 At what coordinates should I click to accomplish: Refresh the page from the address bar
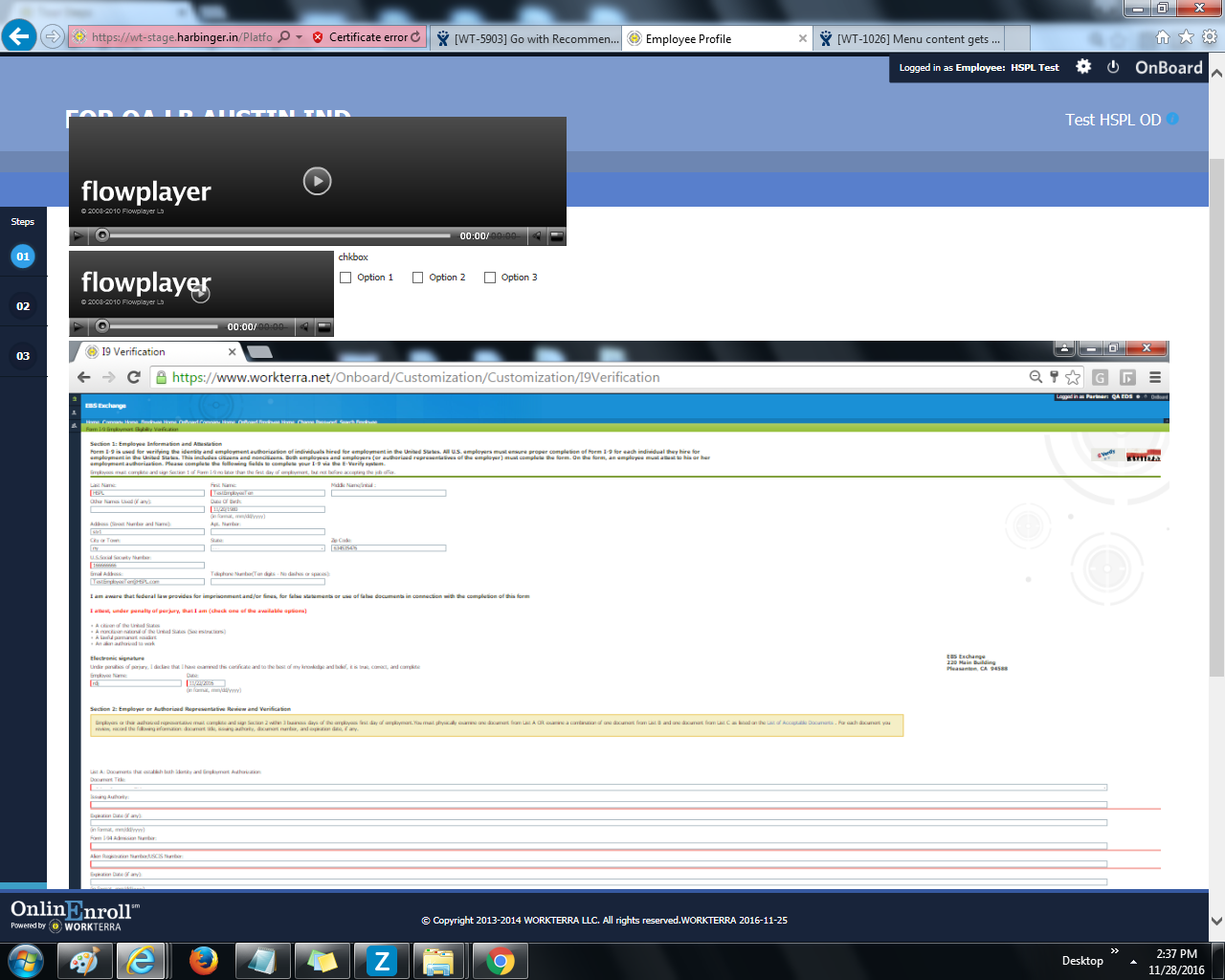415,37
